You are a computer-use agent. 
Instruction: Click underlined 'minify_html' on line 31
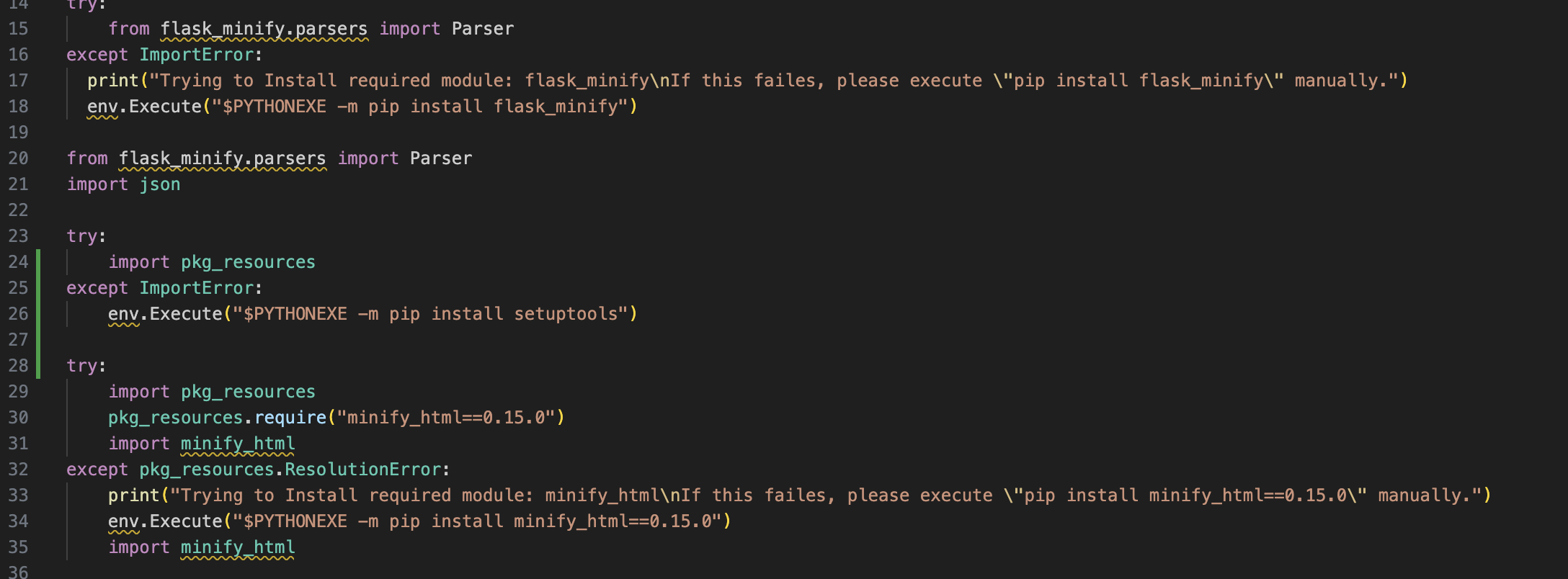pyautogui.click(x=238, y=444)
